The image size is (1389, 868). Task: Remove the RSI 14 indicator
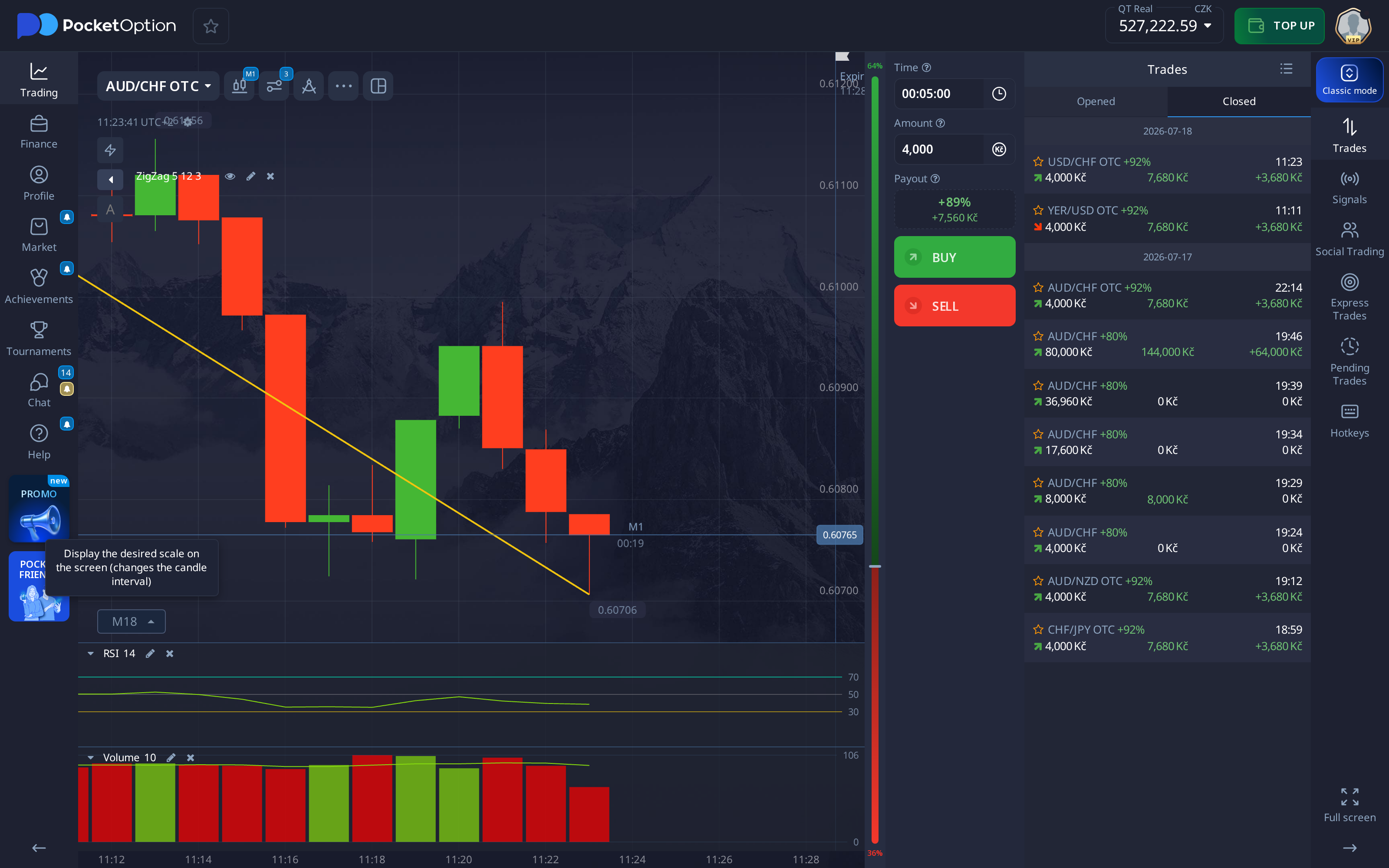coord(170,653)
